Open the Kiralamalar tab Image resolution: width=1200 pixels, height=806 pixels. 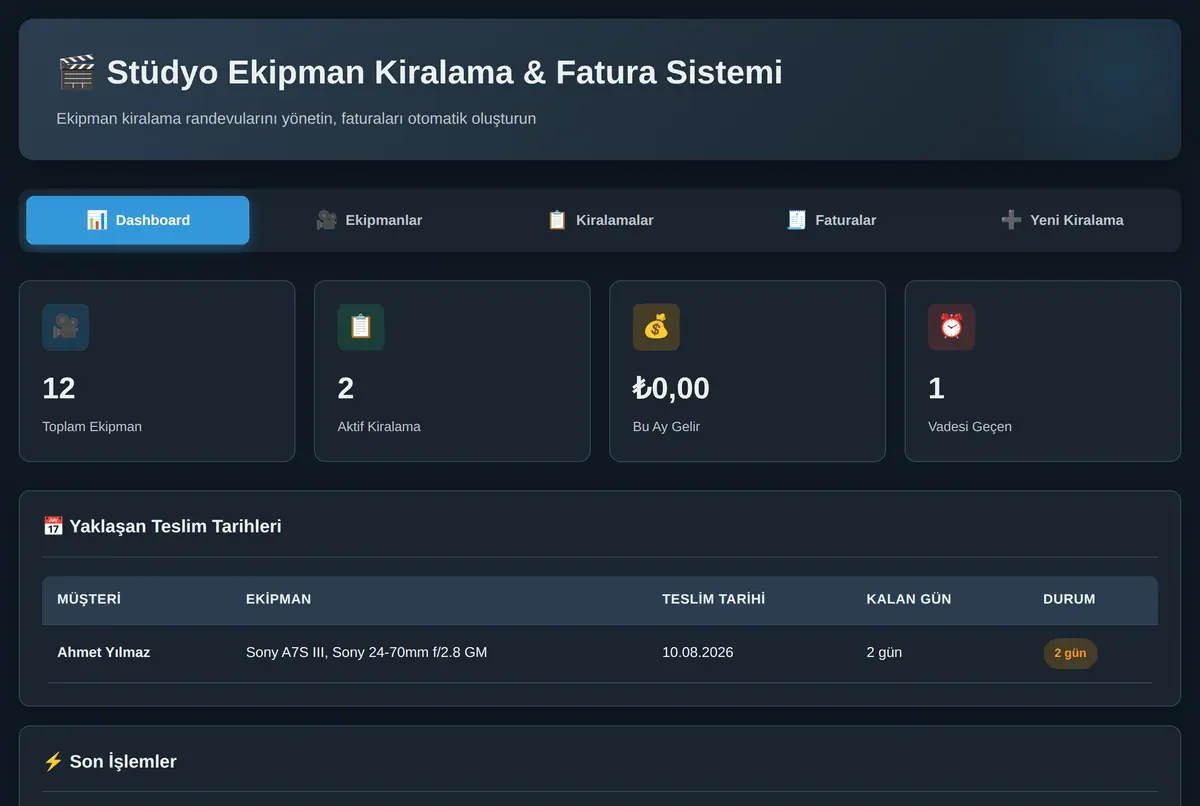click(600, 220)
